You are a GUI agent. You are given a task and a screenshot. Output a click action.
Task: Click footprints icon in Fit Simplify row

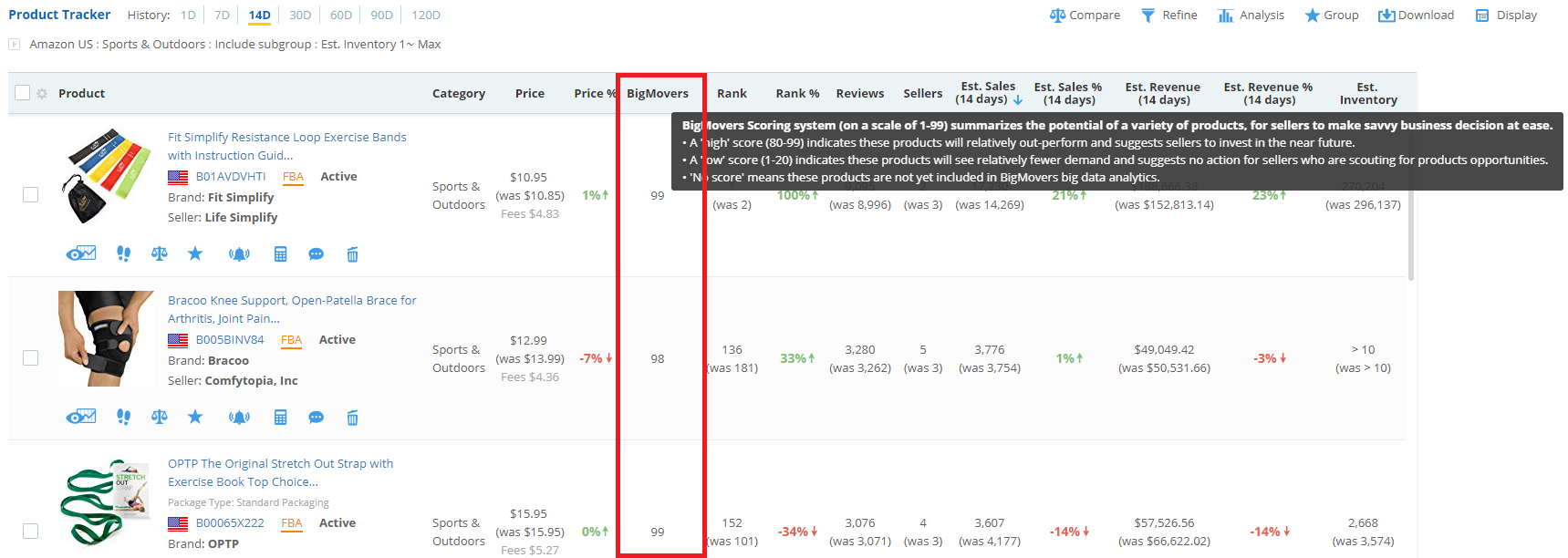tap(124, 253)
